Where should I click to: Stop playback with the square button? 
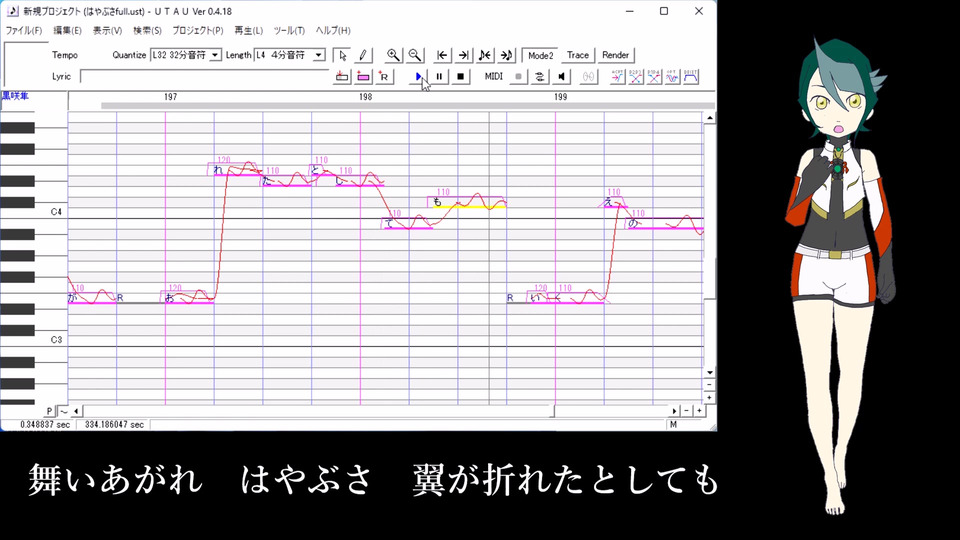tap(460, 77)
